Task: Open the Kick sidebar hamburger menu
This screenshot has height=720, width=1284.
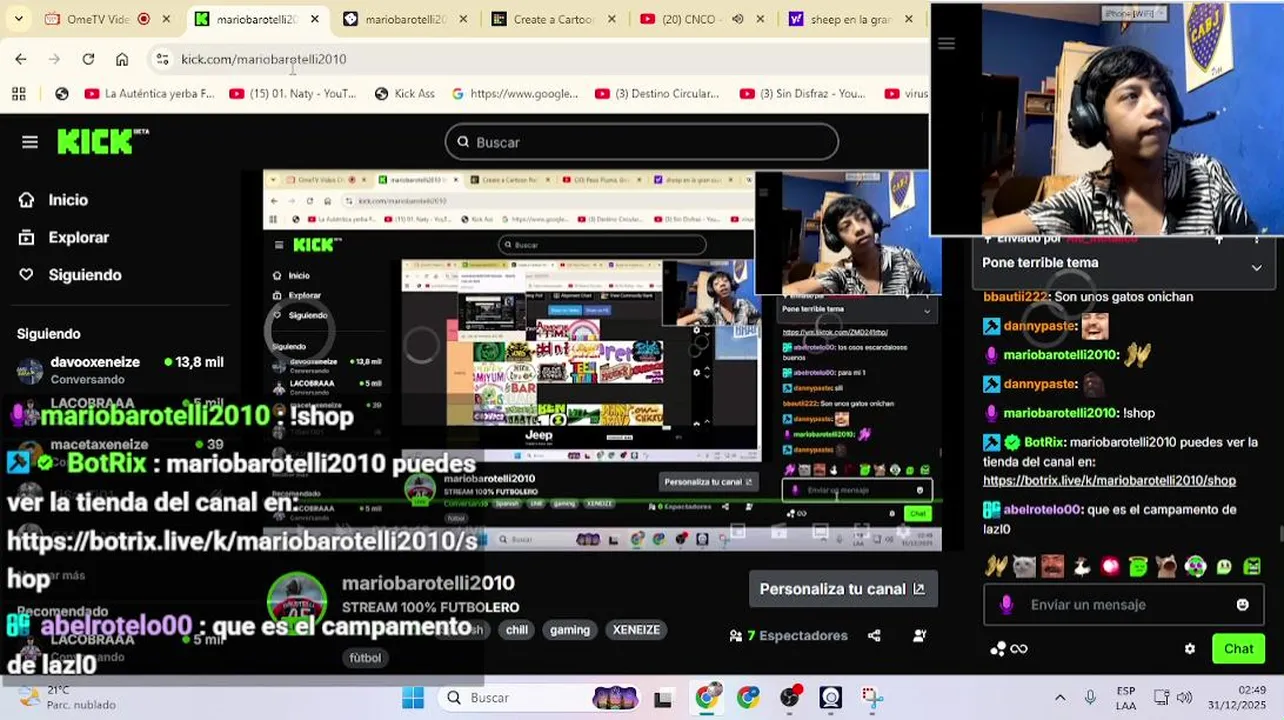Action: click(x=30, y=142)
